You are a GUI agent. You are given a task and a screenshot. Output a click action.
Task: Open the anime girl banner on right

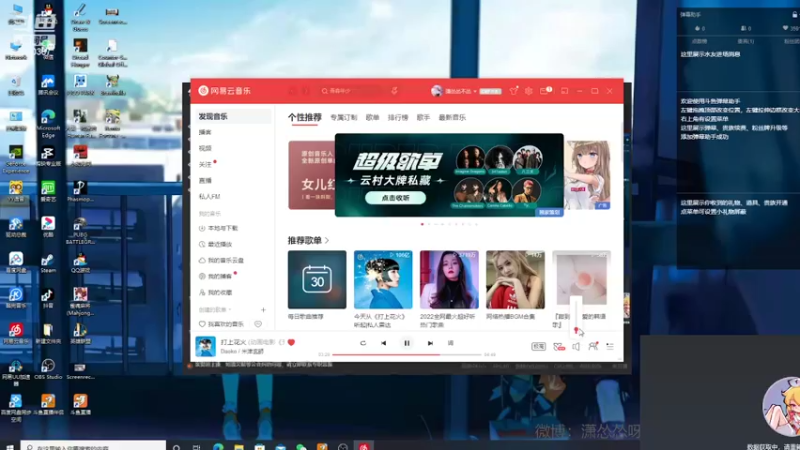click(x=587, y=175)
